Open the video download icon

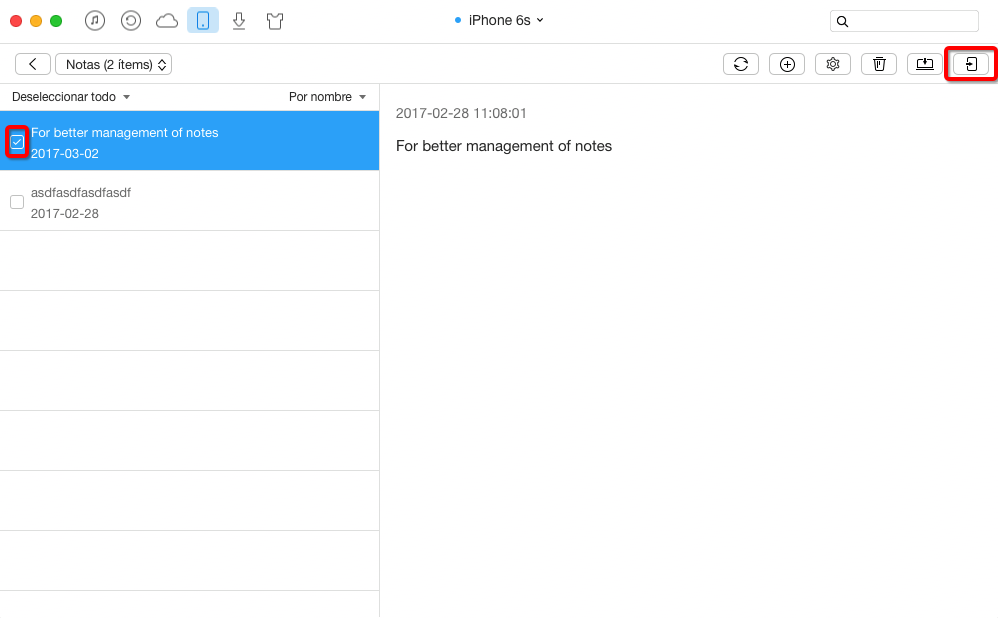coord(239,21)
